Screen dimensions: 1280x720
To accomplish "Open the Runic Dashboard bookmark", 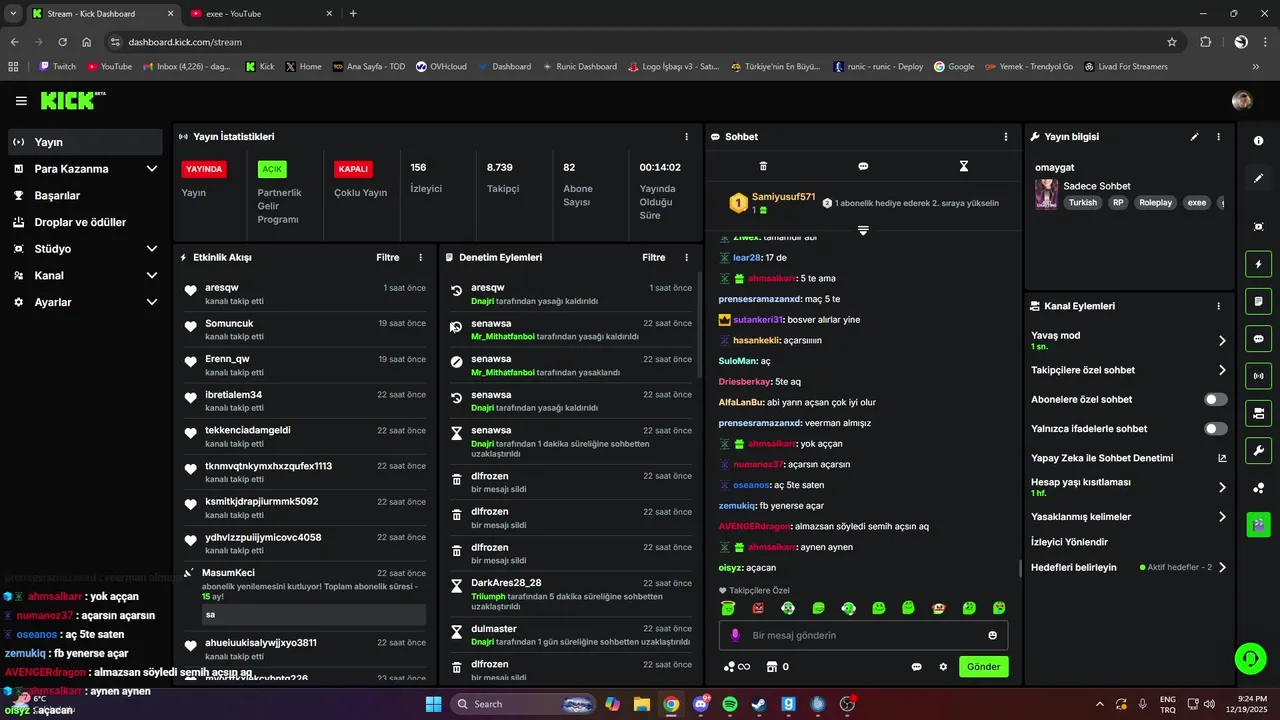I will [579, 67].
